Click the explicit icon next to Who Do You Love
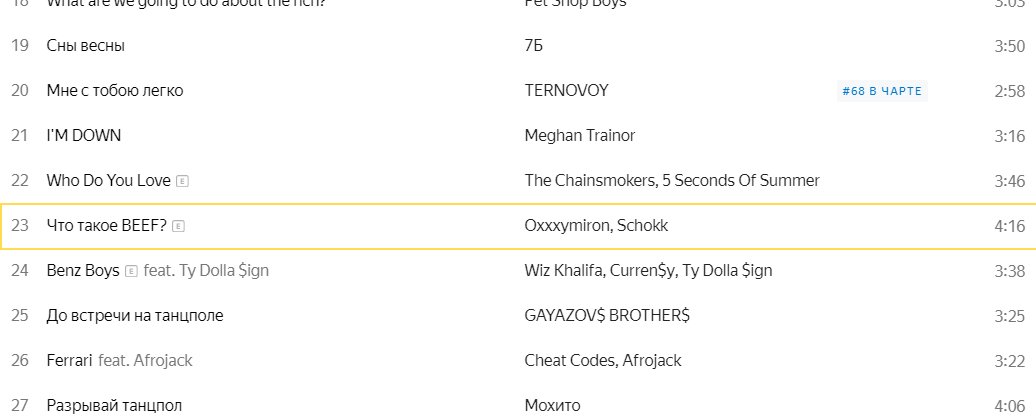 point(182,181)
